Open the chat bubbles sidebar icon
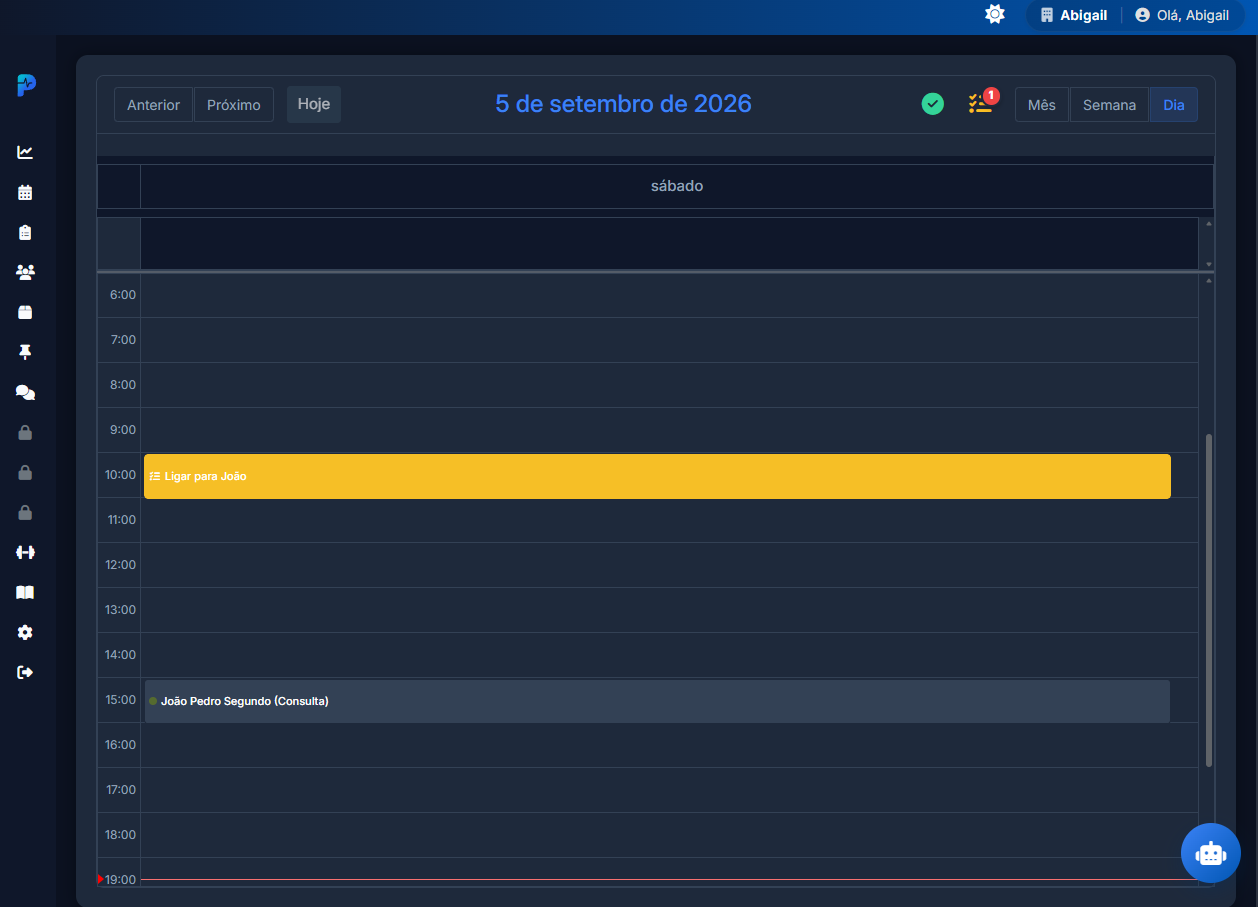 (x=25, y=393)
